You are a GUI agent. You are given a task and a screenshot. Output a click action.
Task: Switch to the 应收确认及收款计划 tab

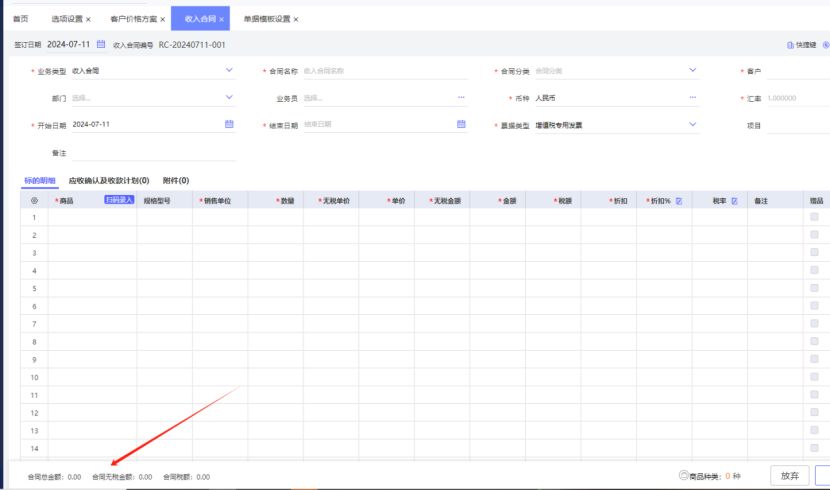point(108,180)
